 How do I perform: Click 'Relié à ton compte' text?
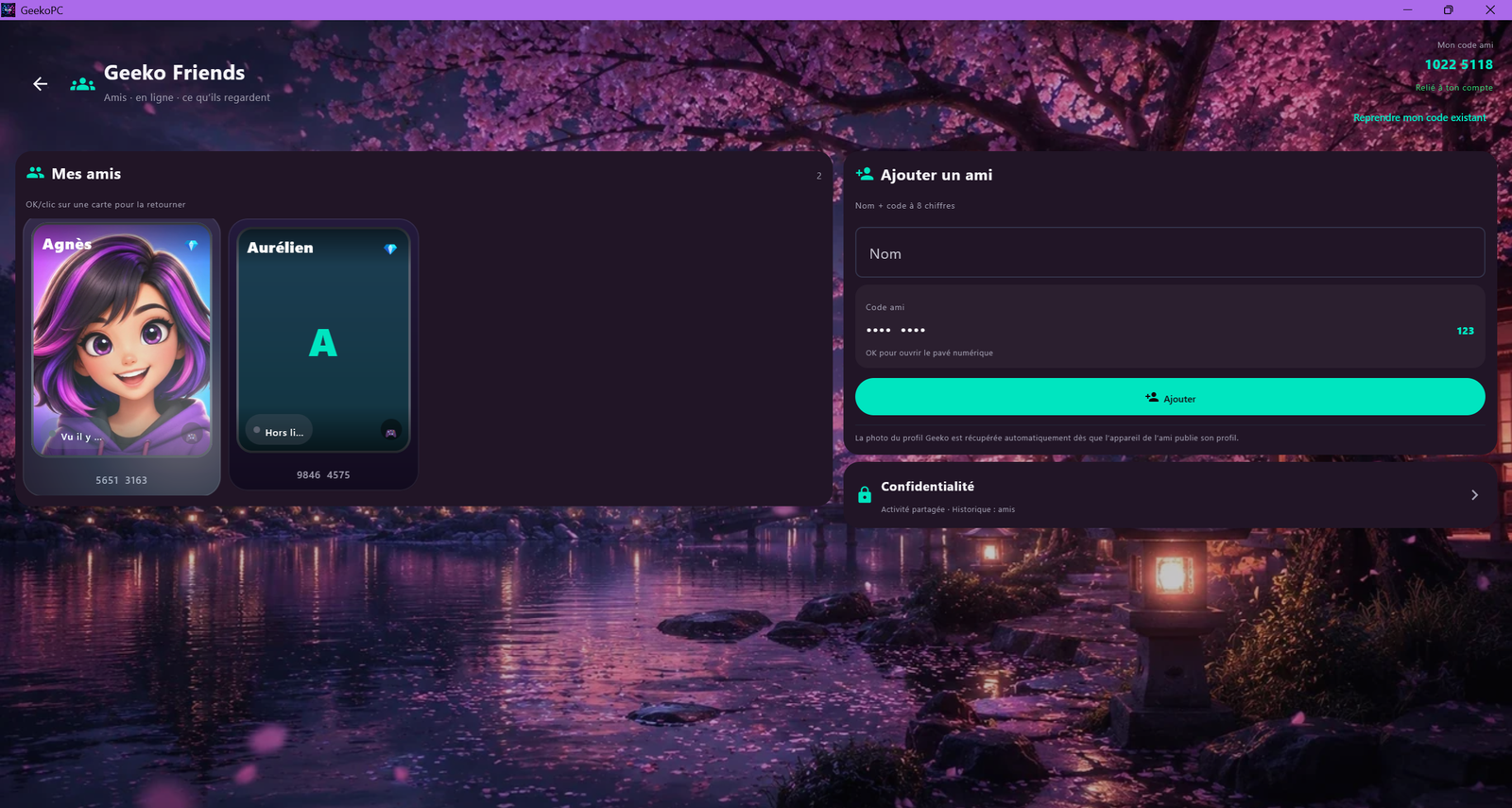tap(1454, 87)
